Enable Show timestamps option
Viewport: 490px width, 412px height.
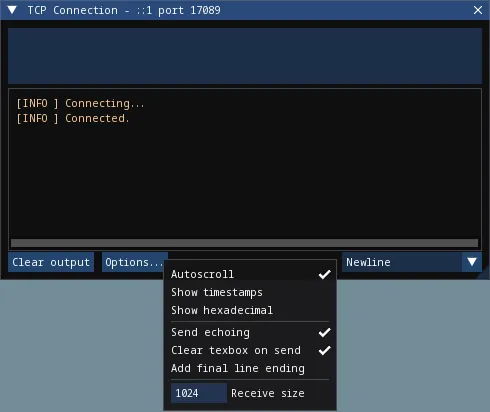coord(250,292)
